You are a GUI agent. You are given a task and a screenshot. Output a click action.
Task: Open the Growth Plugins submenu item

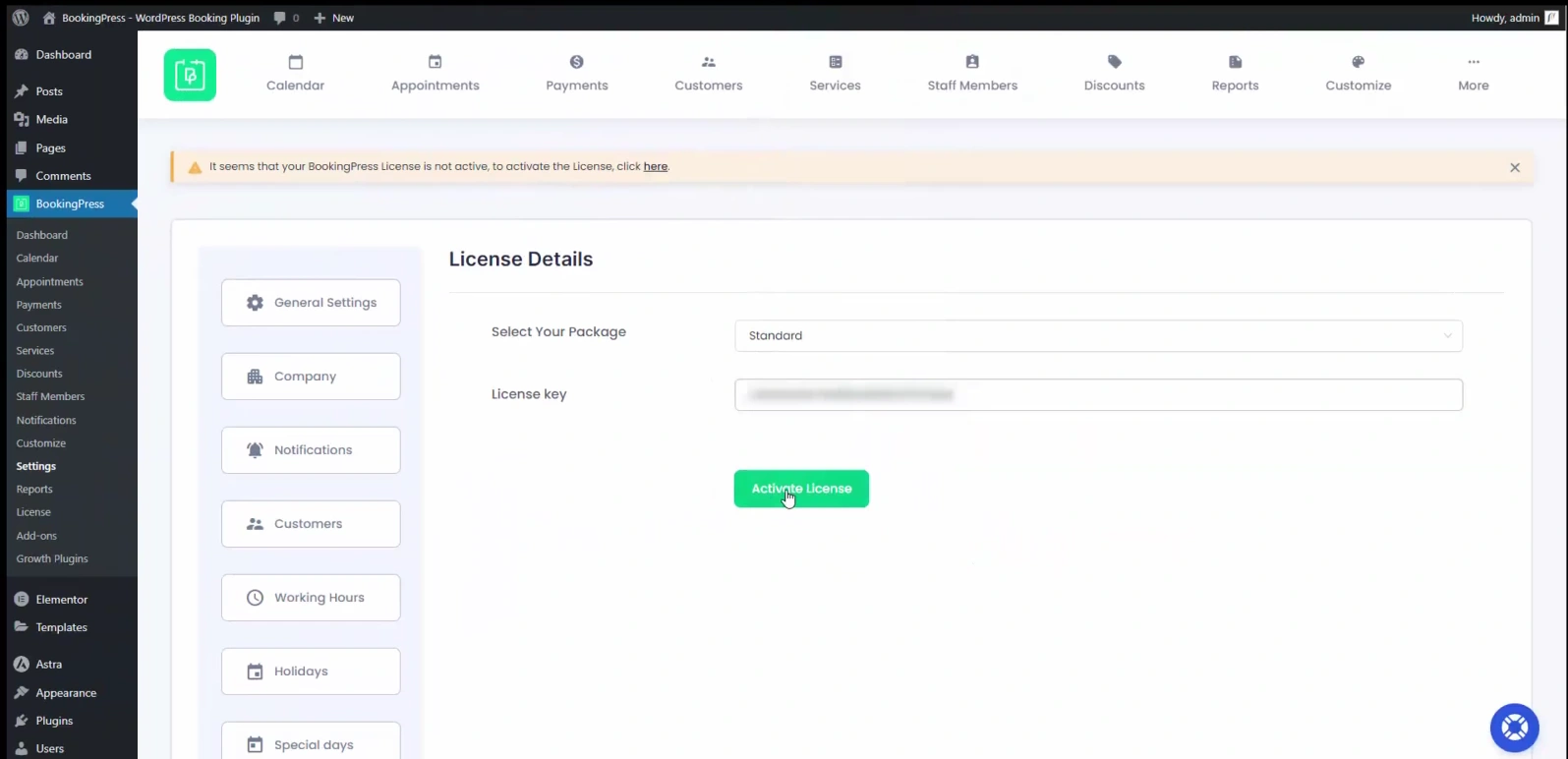click(52, 558)
